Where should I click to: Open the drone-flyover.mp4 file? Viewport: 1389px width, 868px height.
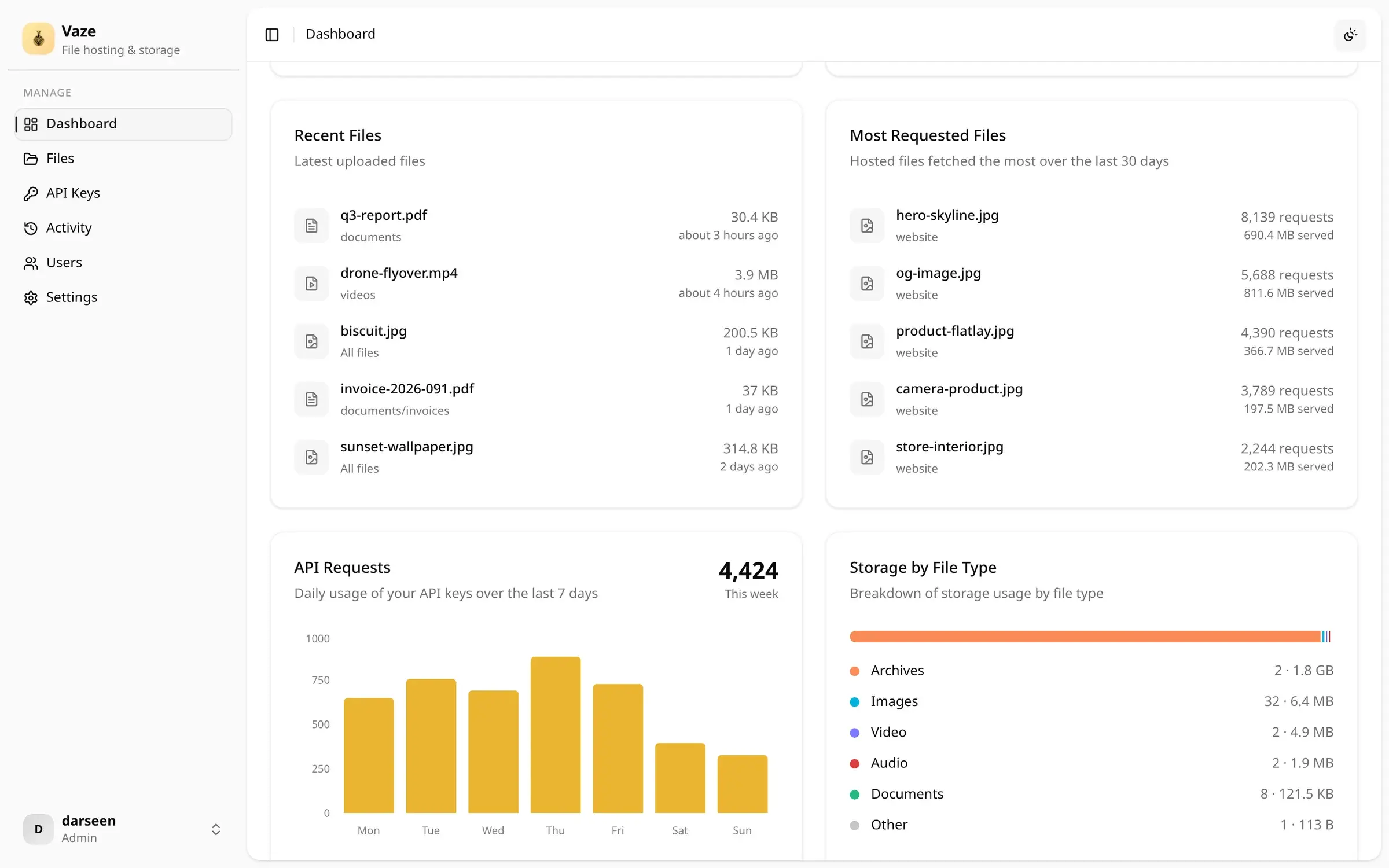[x=399, y=273]
